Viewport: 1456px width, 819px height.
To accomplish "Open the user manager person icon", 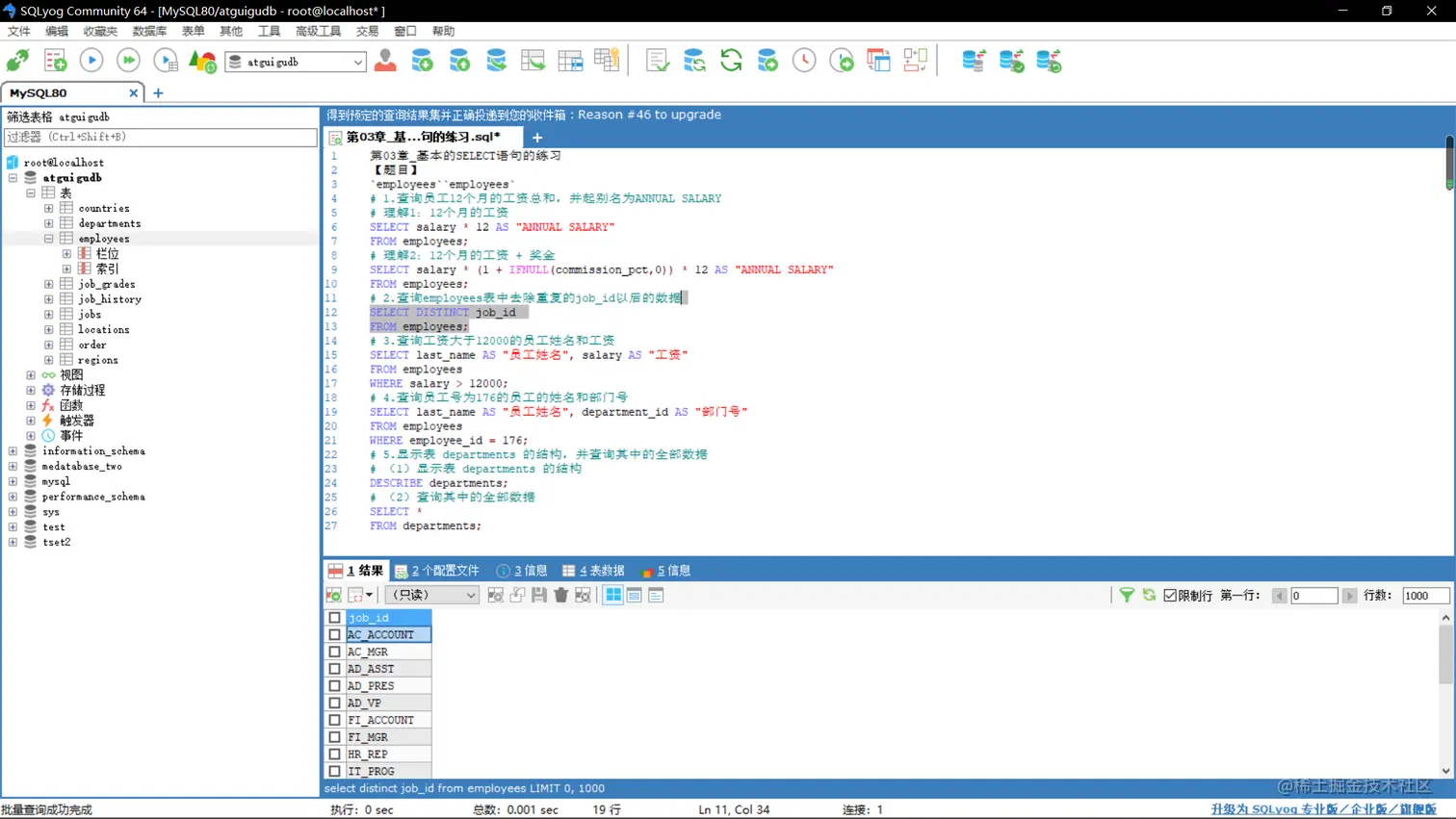I will pyautogui.click(x=385, y=61).
